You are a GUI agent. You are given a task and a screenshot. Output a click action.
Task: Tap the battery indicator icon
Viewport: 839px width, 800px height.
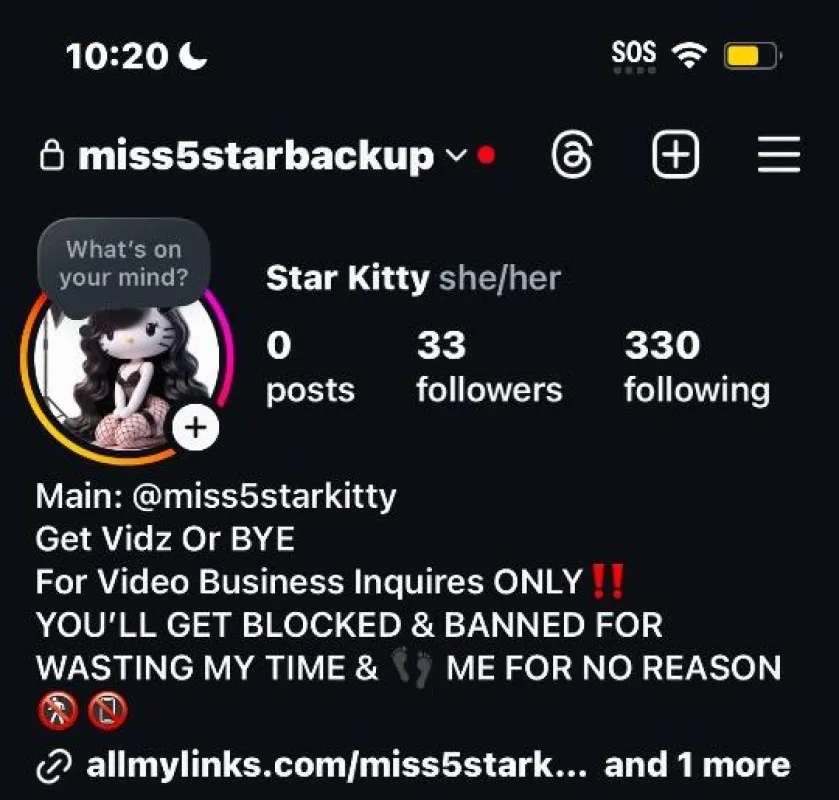coord(752,55)
